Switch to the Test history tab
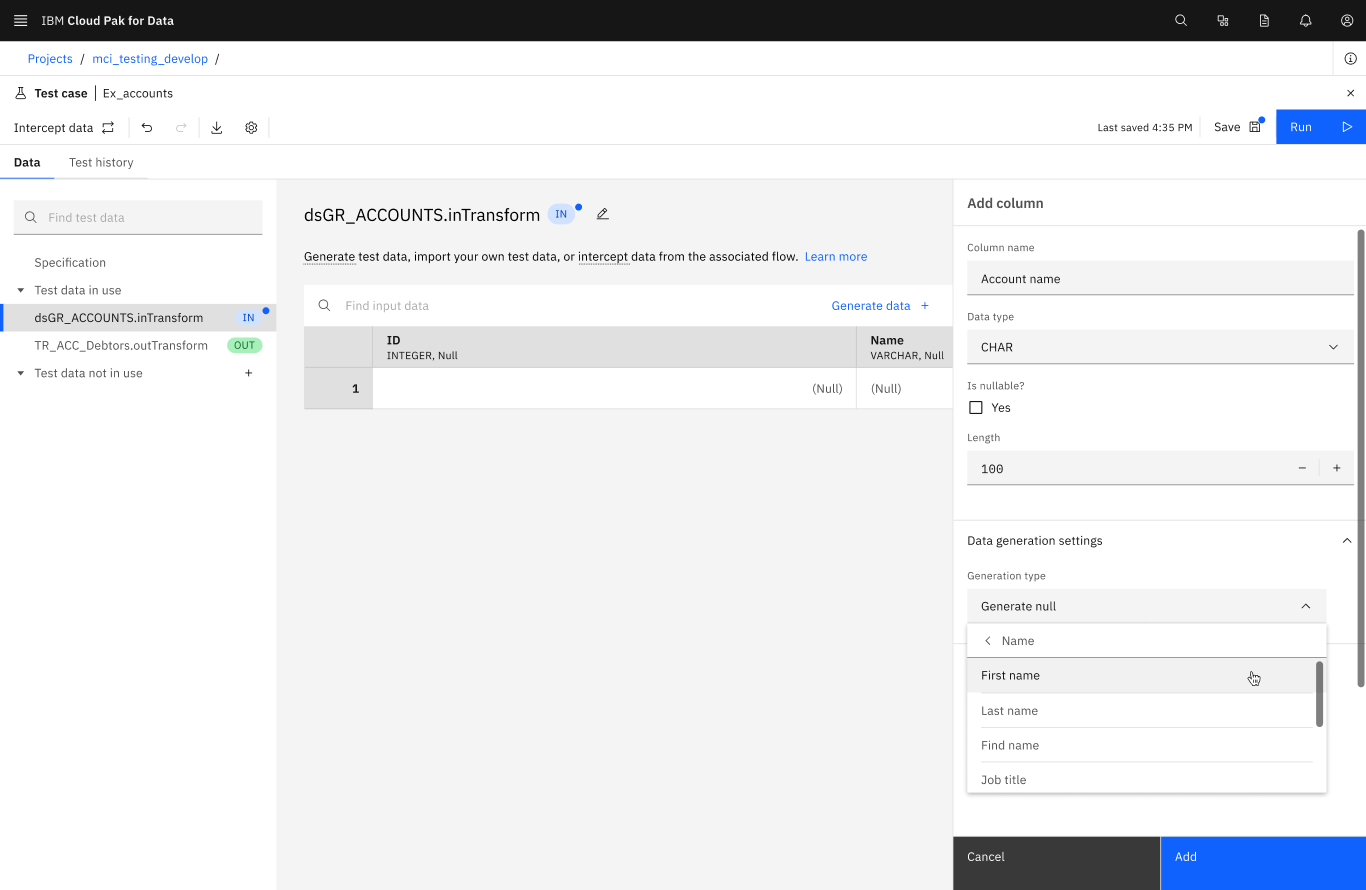Viewport: 1366px width, 890px height. [101, 162]
